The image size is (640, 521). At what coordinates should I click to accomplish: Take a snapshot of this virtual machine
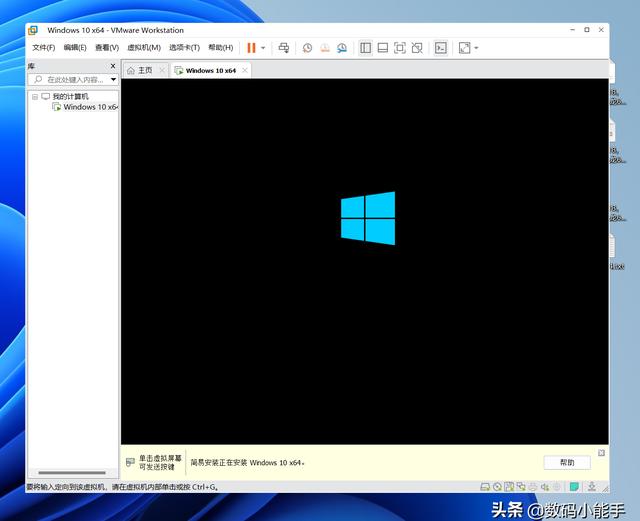coord(307,48)
